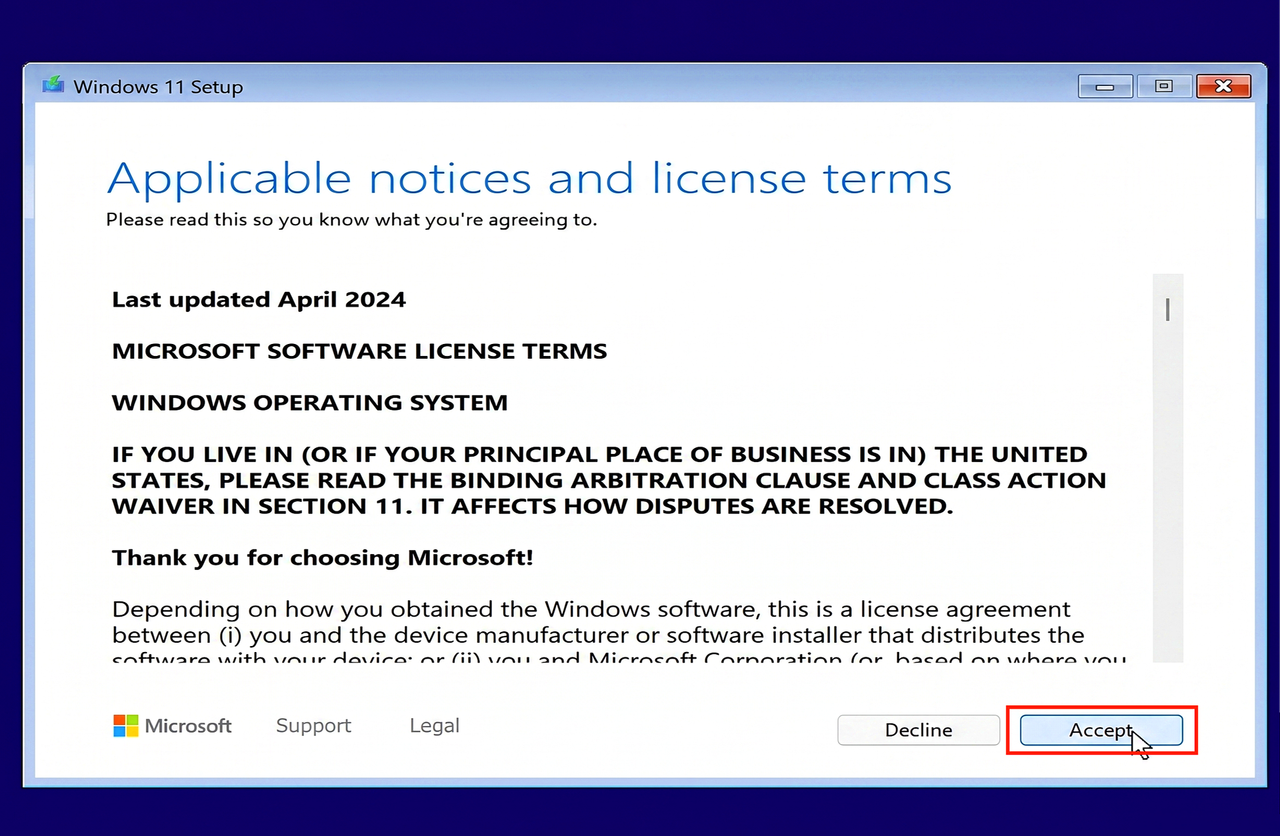Maximize the Windows 11 Setup window

tap(1163, 87)
